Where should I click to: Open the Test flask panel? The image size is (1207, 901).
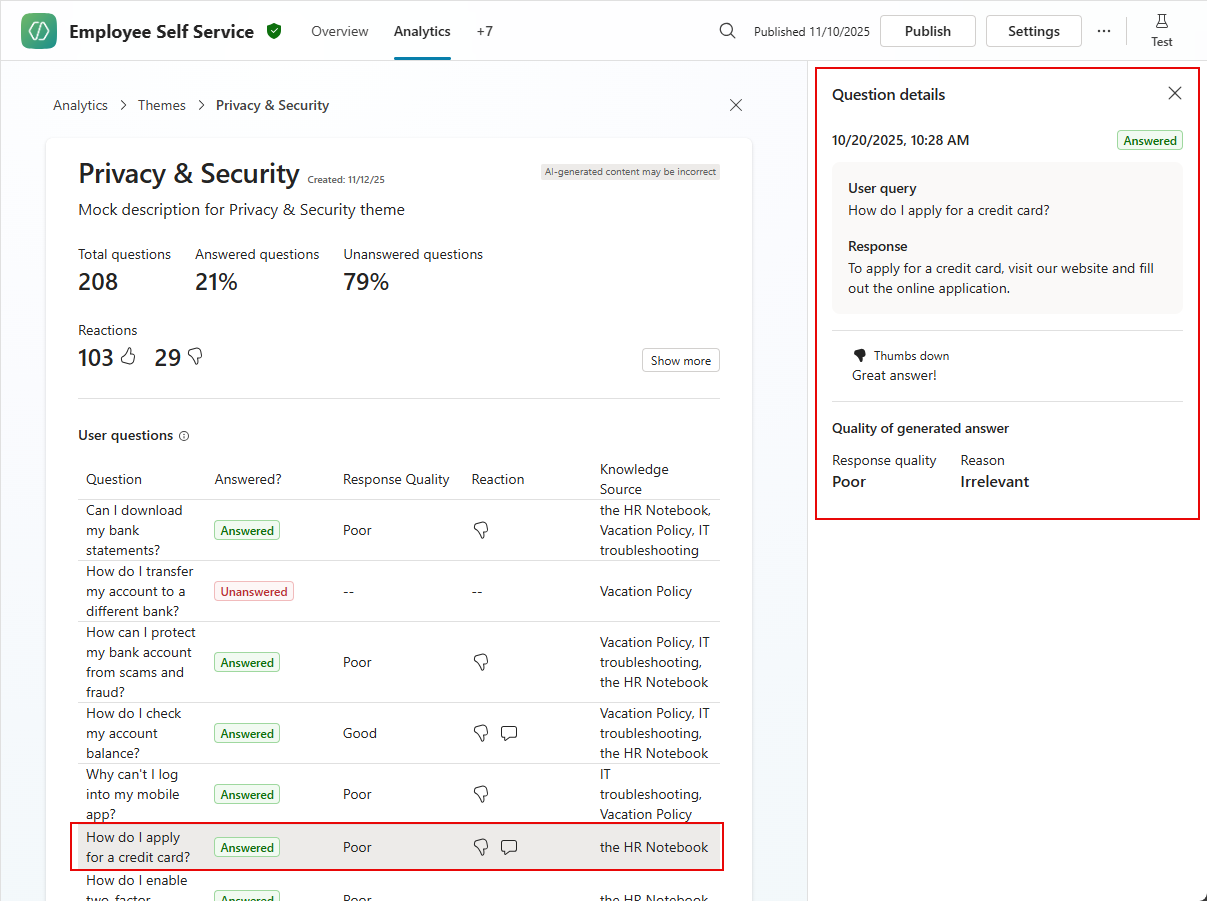(1161, 30)
